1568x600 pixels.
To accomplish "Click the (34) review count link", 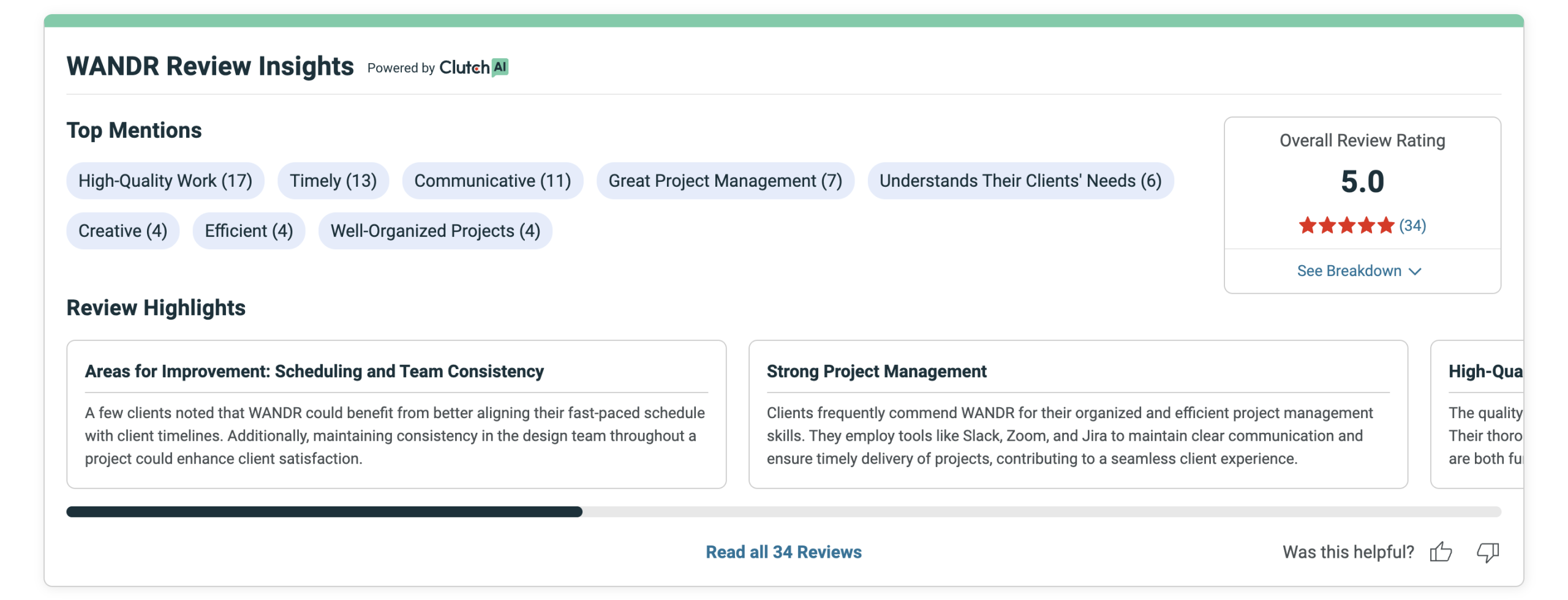I will [x=1412, y=225].
